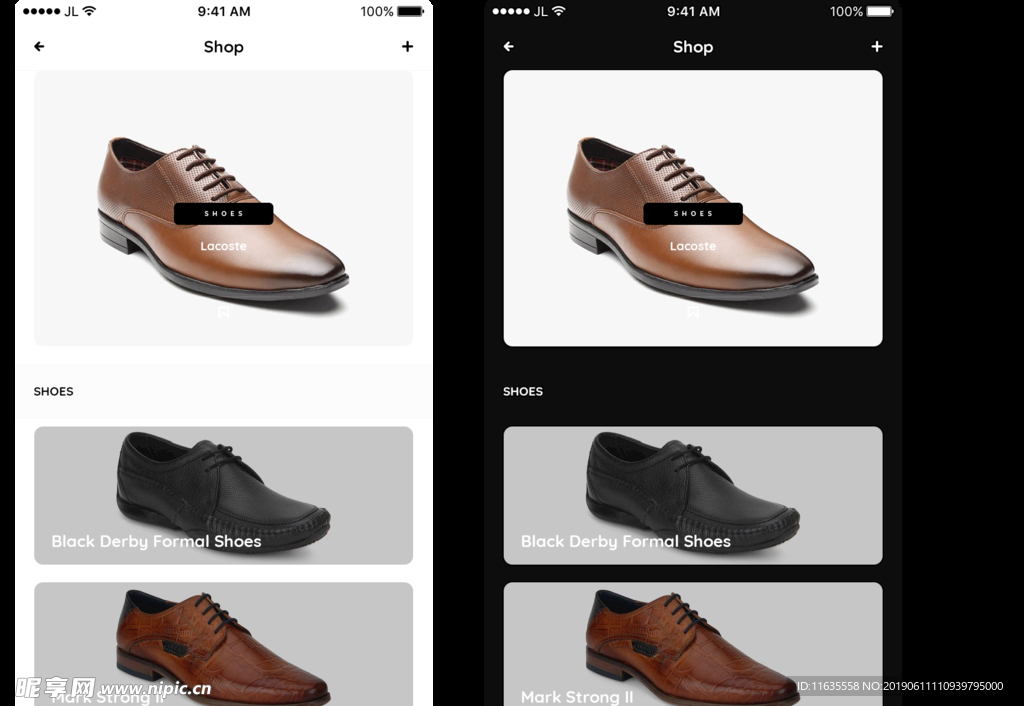The image size is (1024, 706).
Task: Select the Lacoste label on the light card
Action: tap(223, 246)
